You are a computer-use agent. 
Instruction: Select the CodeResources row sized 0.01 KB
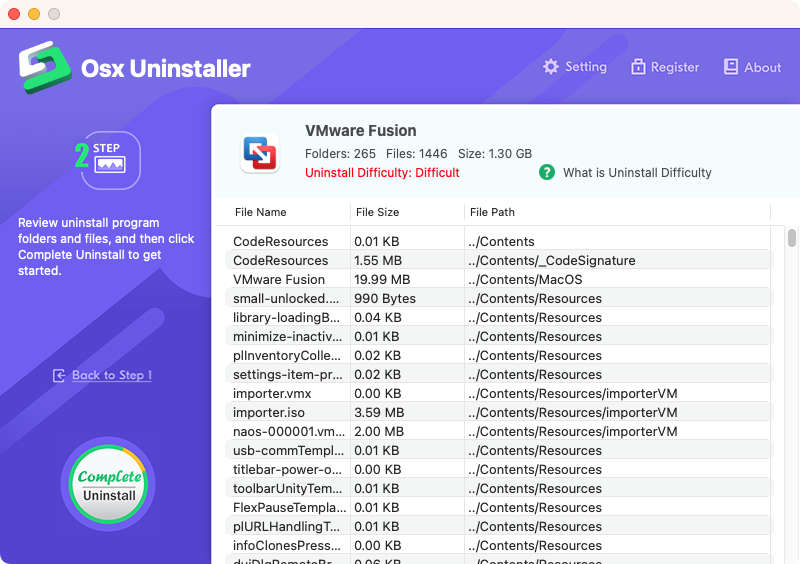(x=499, y=241)
